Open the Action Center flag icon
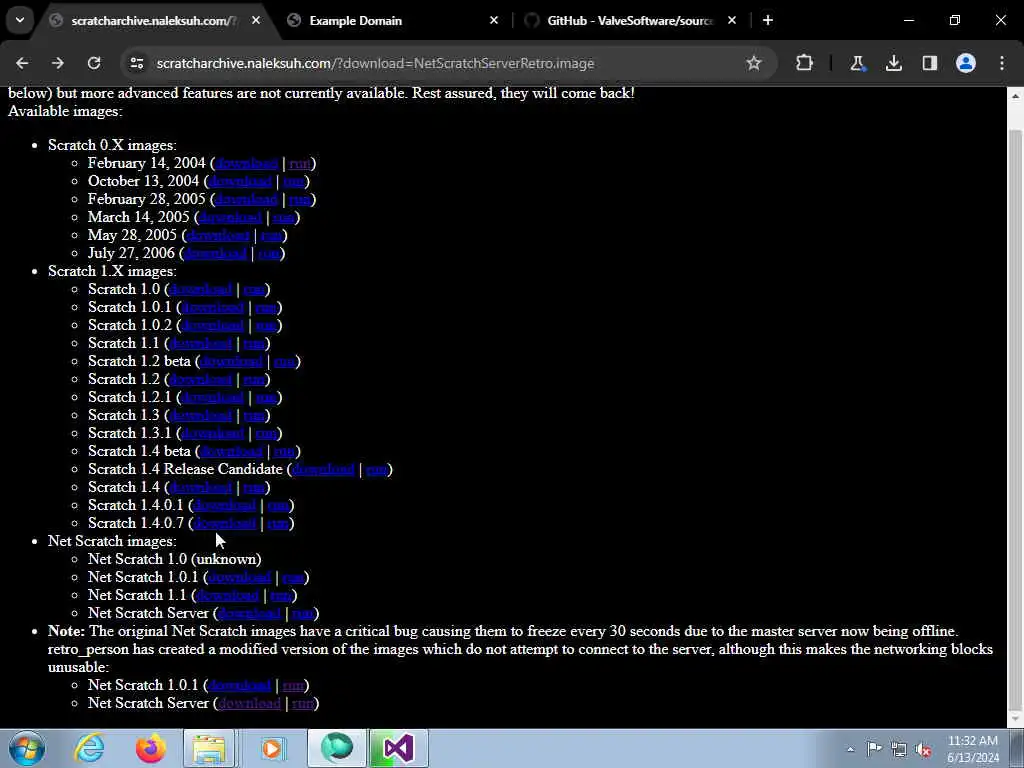The height and width of the screenshot is (768, 1024). pos(874,749)
